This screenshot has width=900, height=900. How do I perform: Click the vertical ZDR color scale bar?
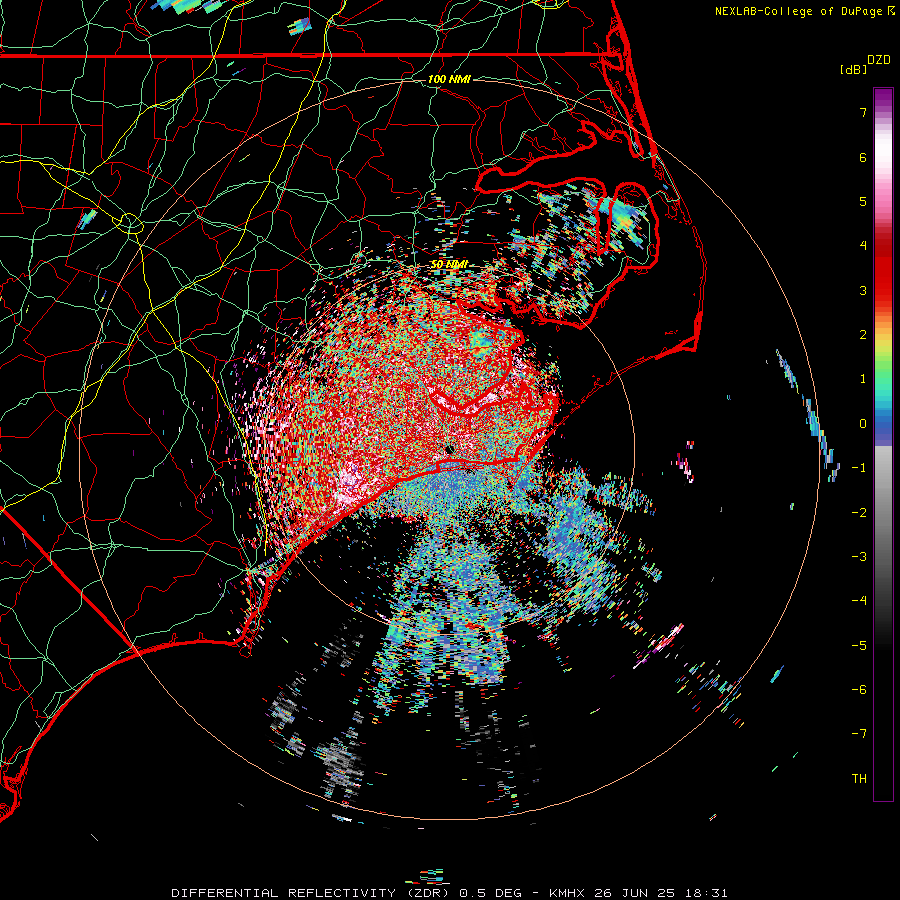pyautogui.click(x=883, y=444)
